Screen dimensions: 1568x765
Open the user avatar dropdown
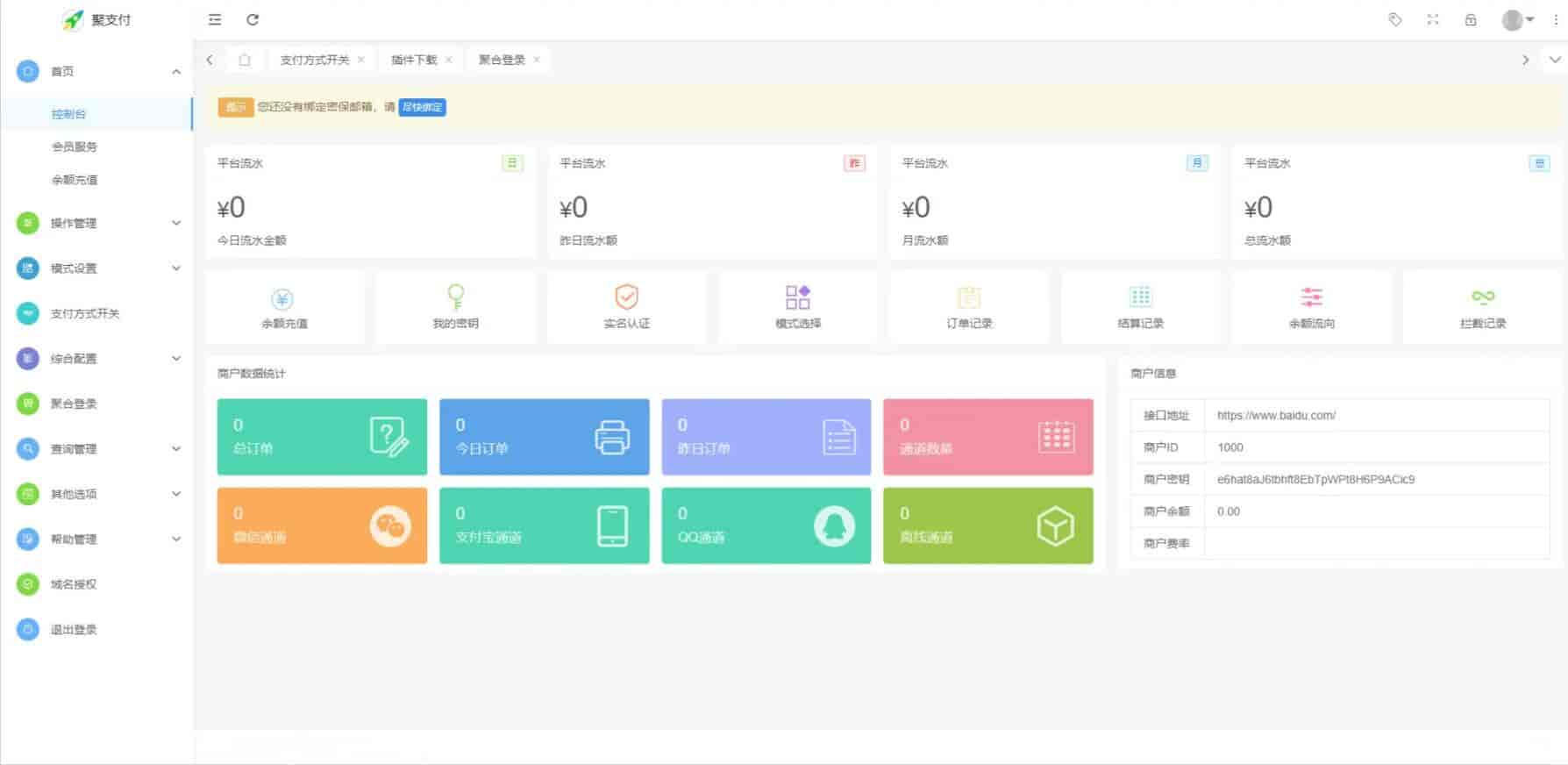(x=1517, y=19)
